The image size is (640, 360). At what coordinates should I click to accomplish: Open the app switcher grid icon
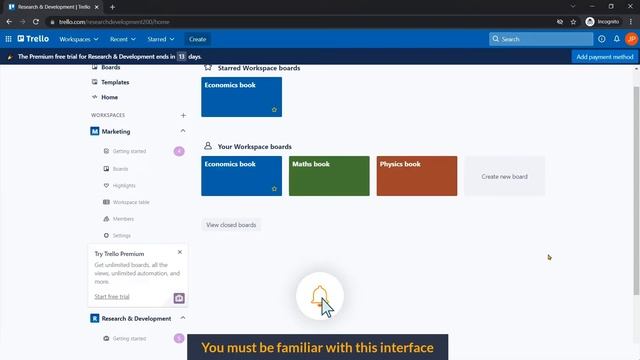[8, 39]
